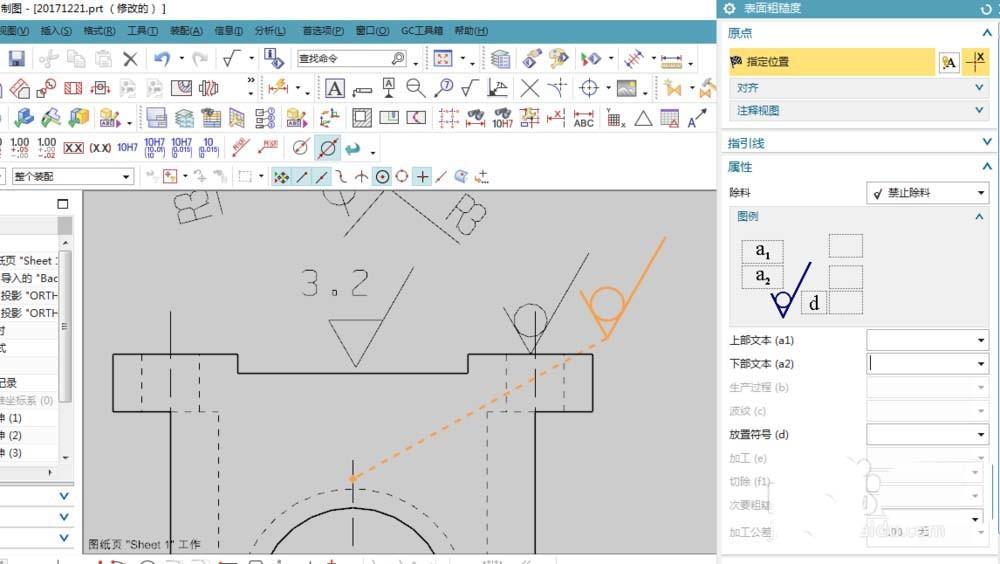Open the 下部文本 (a2) dropdown arrow
This screenshot has width=1000, height=564.
click(981, 364)
